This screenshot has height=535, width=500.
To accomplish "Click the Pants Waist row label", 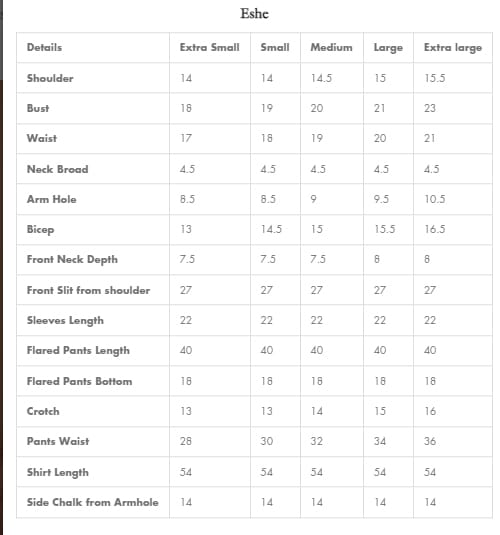I will coord(58,441).
